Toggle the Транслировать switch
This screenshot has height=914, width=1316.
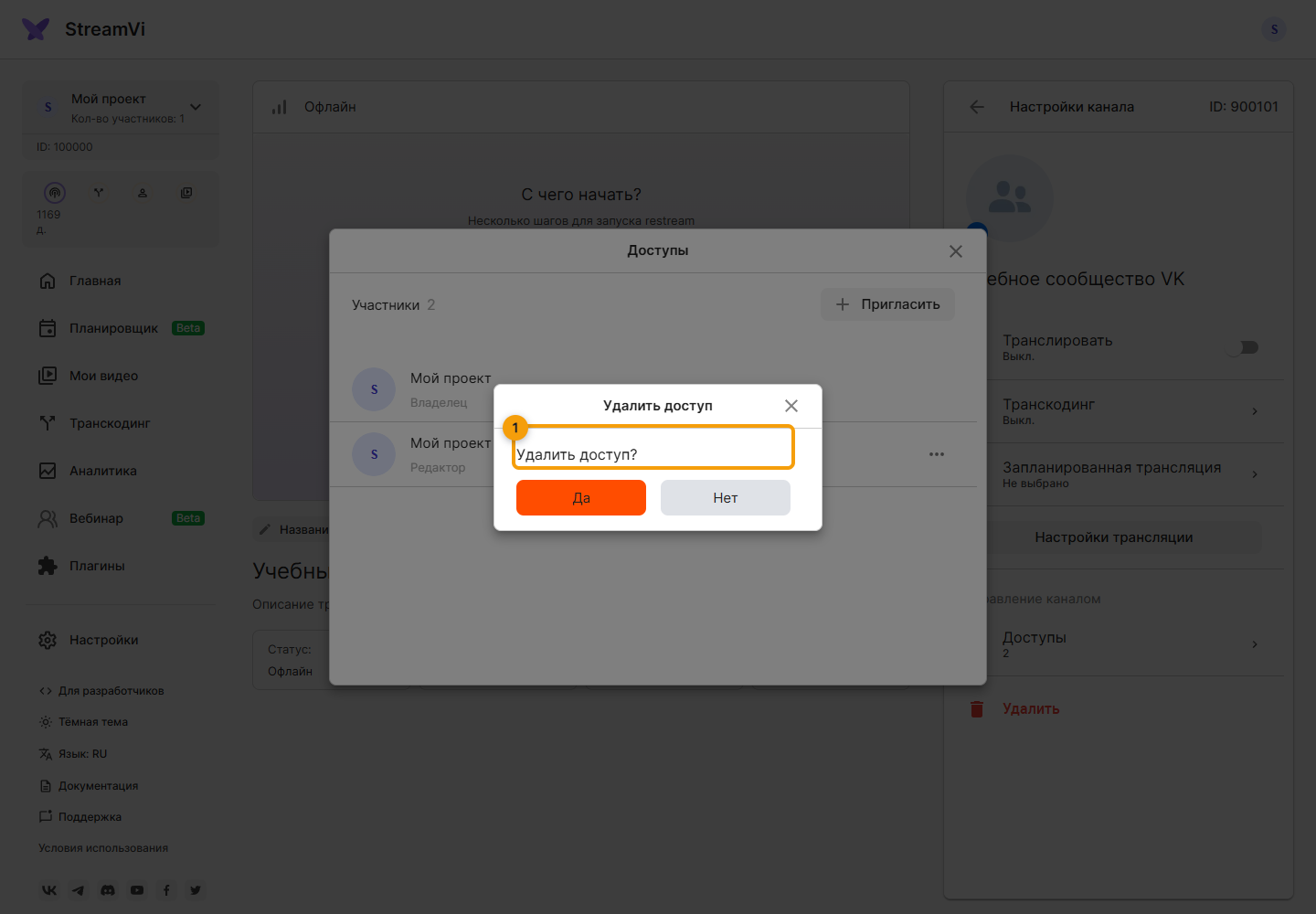coord(1243,347)
